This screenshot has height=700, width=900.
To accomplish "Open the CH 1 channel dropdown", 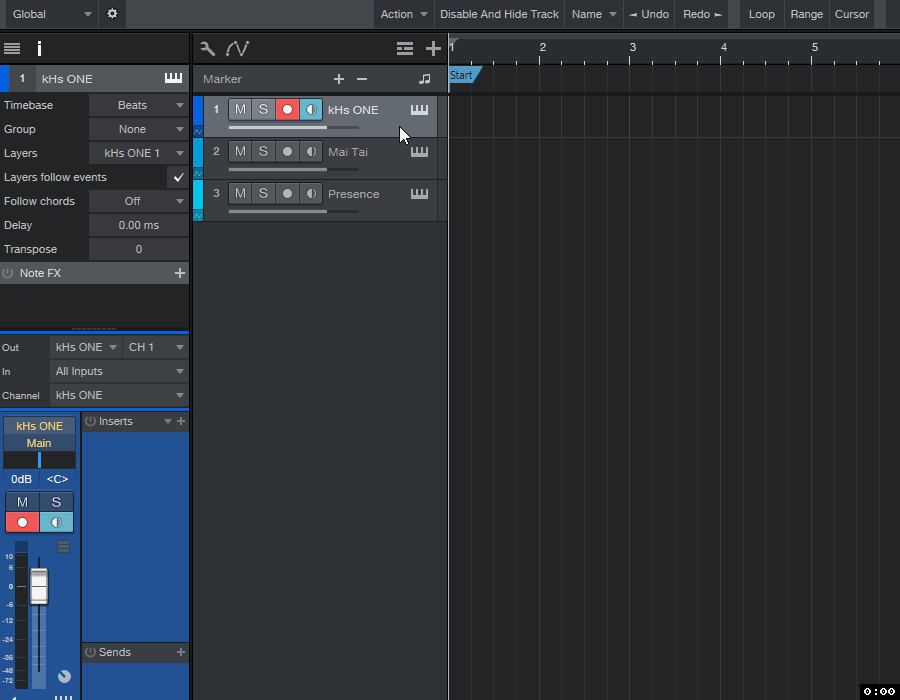I will [x=156, y=347].
